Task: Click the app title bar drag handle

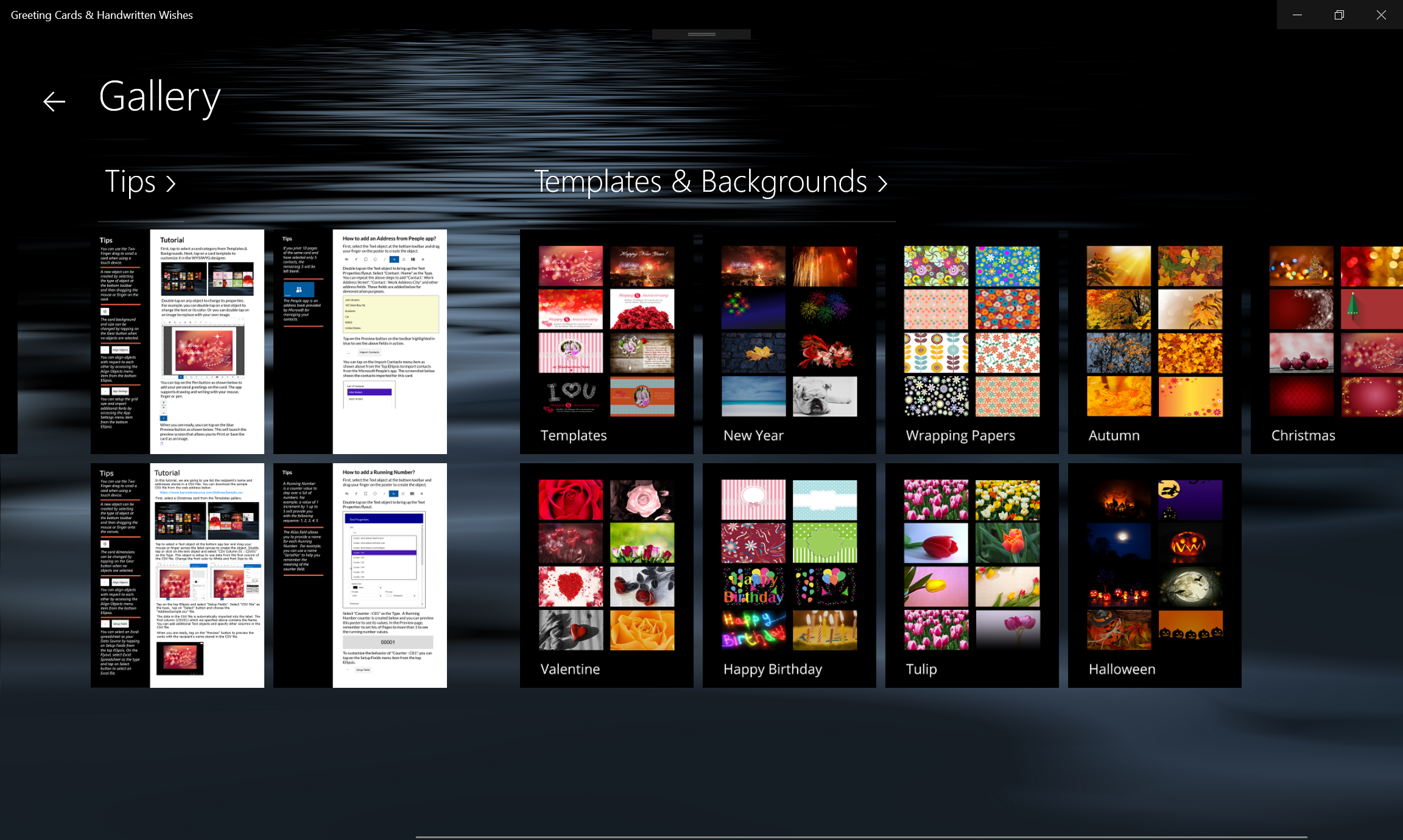Action: pos(700,33)
